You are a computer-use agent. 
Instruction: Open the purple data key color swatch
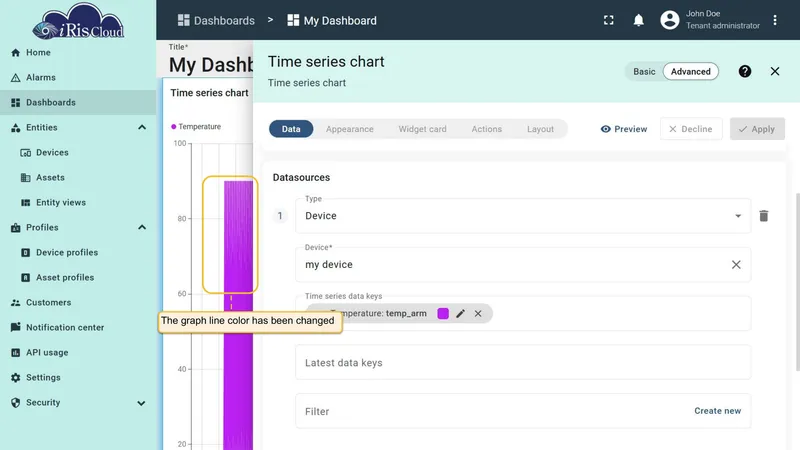(x=443, y=314)
